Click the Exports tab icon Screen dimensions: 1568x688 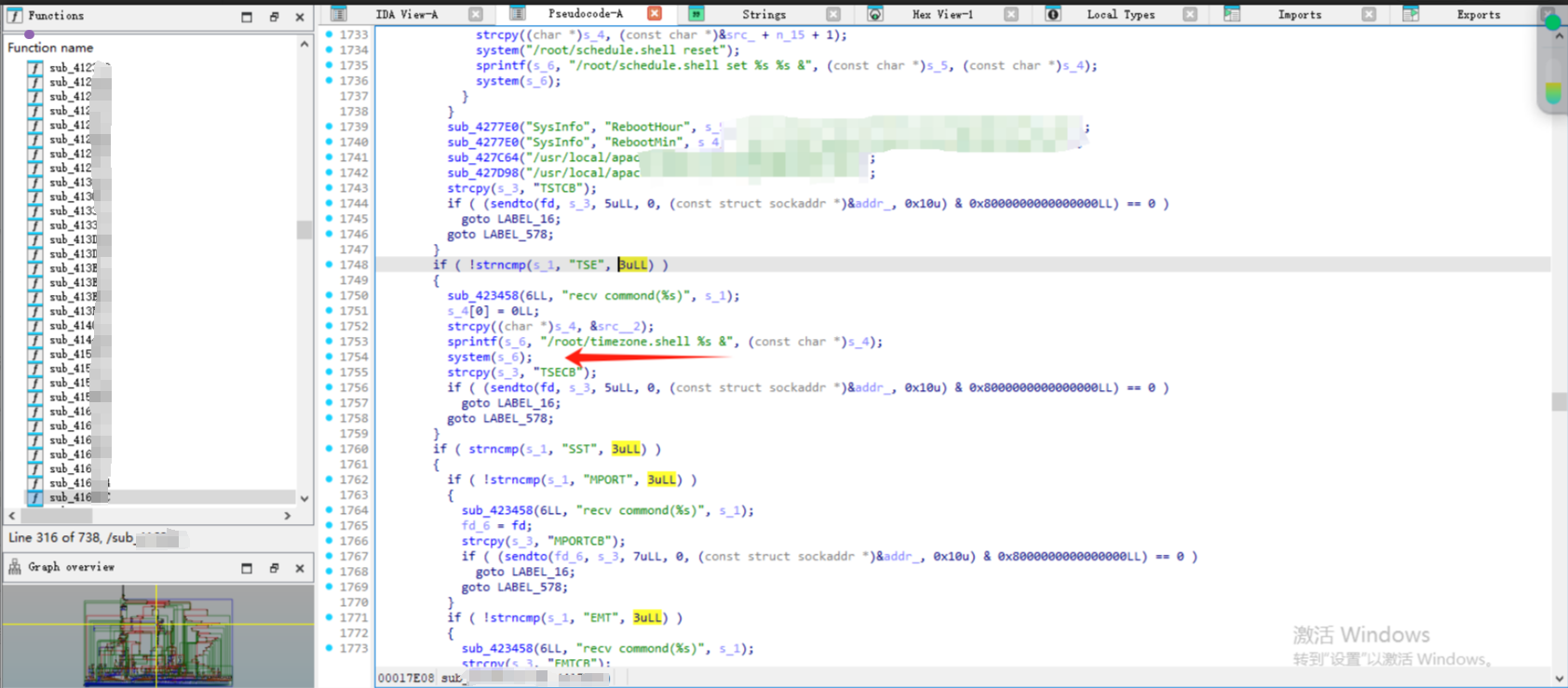pos(1411,14)
